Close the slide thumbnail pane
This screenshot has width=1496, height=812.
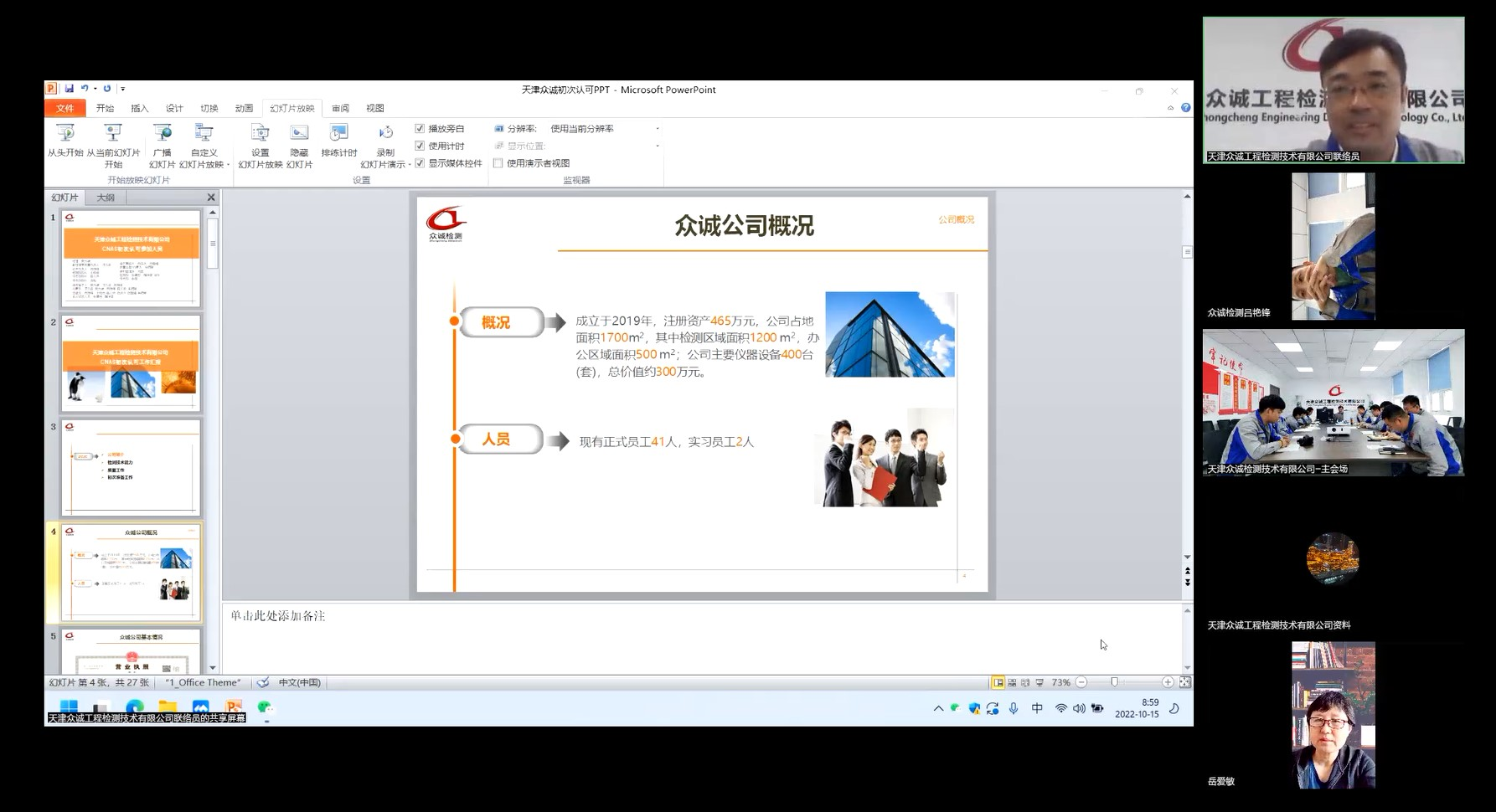pos(211,198)
